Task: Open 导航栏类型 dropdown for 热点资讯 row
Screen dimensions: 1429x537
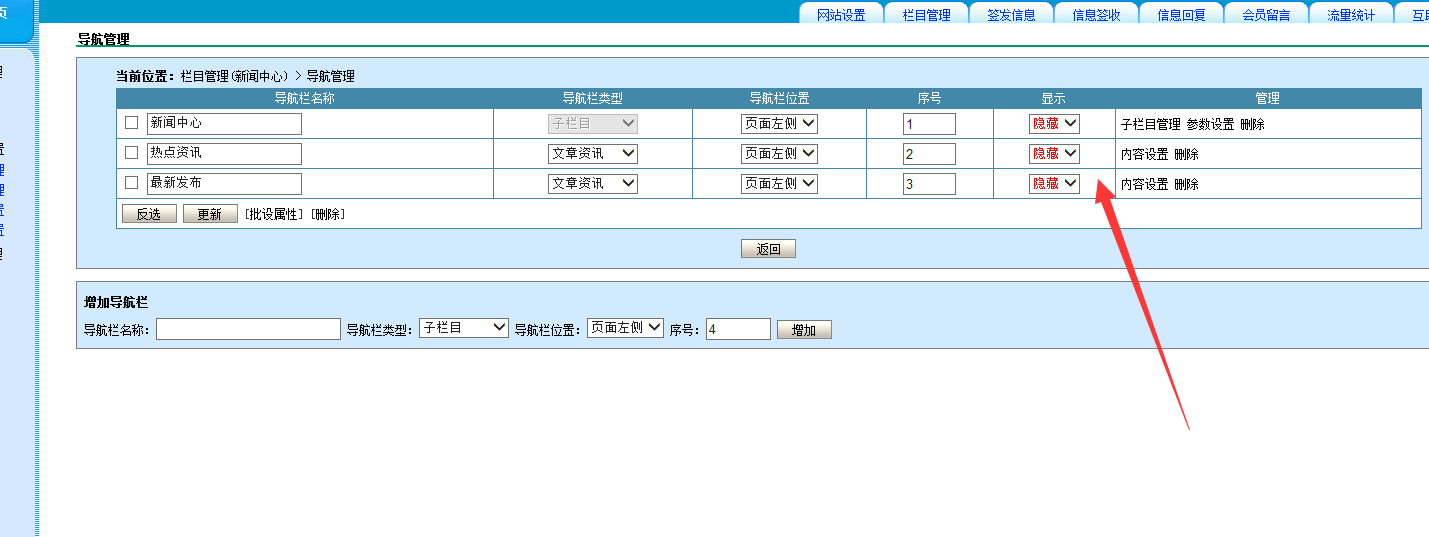Action: pos(592,154)
